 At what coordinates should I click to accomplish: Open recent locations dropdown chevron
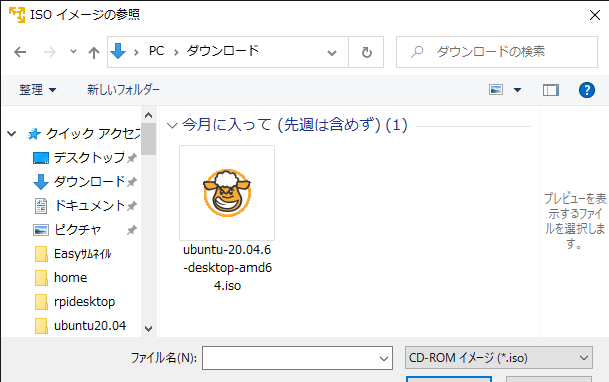coord(73,52)
